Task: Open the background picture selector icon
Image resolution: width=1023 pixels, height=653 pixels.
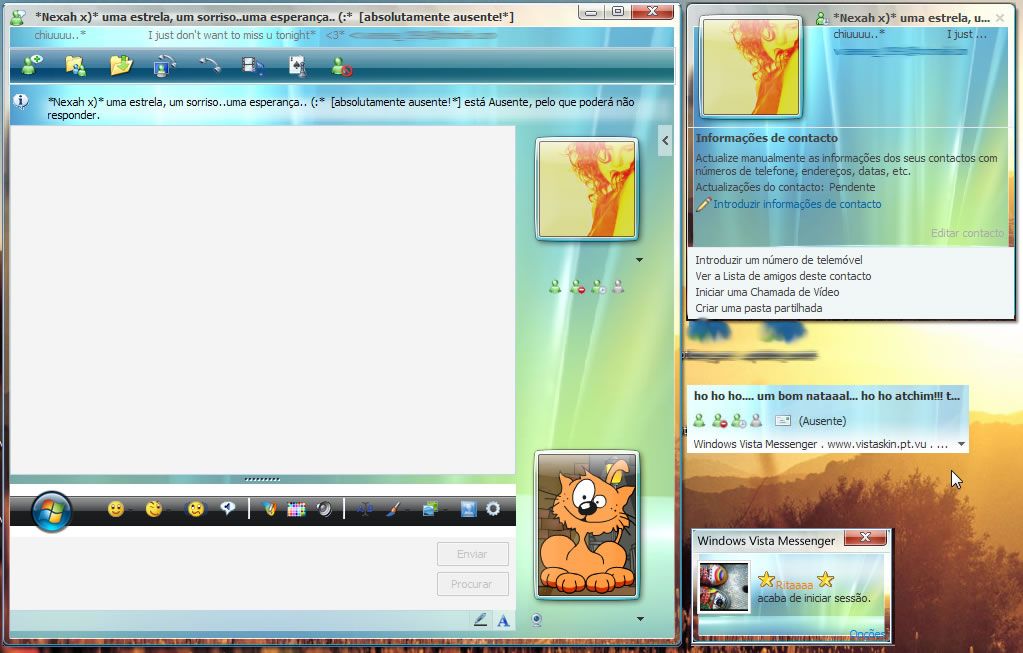Action: coord(430,509)
